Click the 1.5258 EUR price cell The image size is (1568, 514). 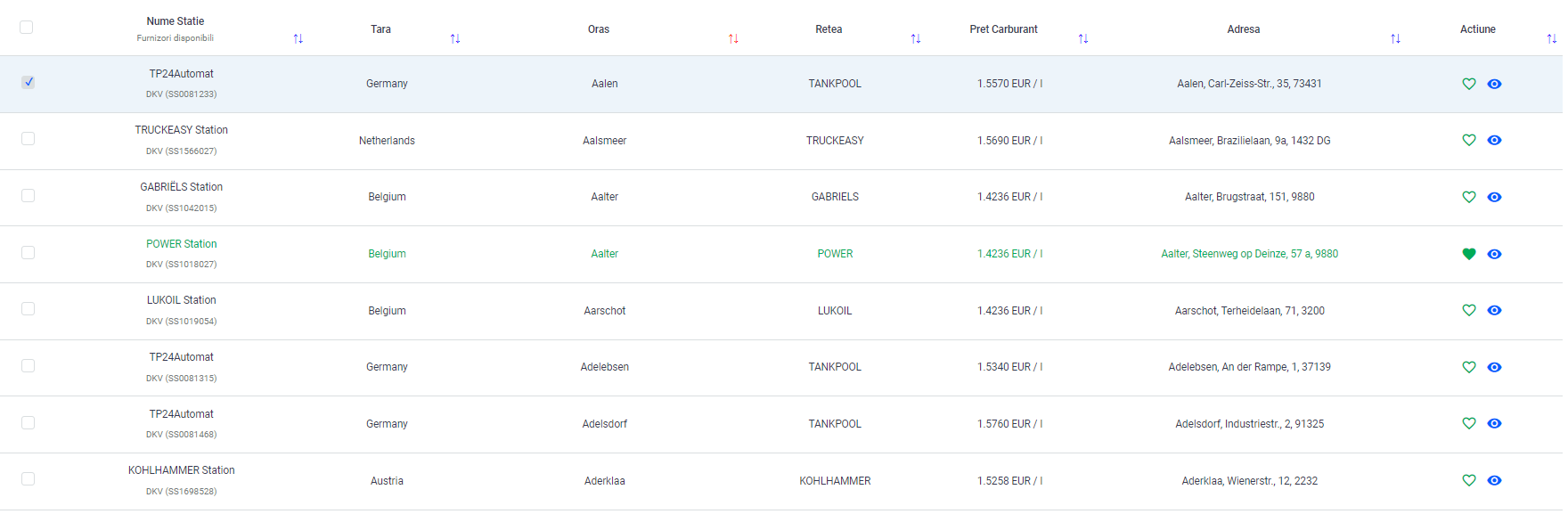tap(1009, 481)
